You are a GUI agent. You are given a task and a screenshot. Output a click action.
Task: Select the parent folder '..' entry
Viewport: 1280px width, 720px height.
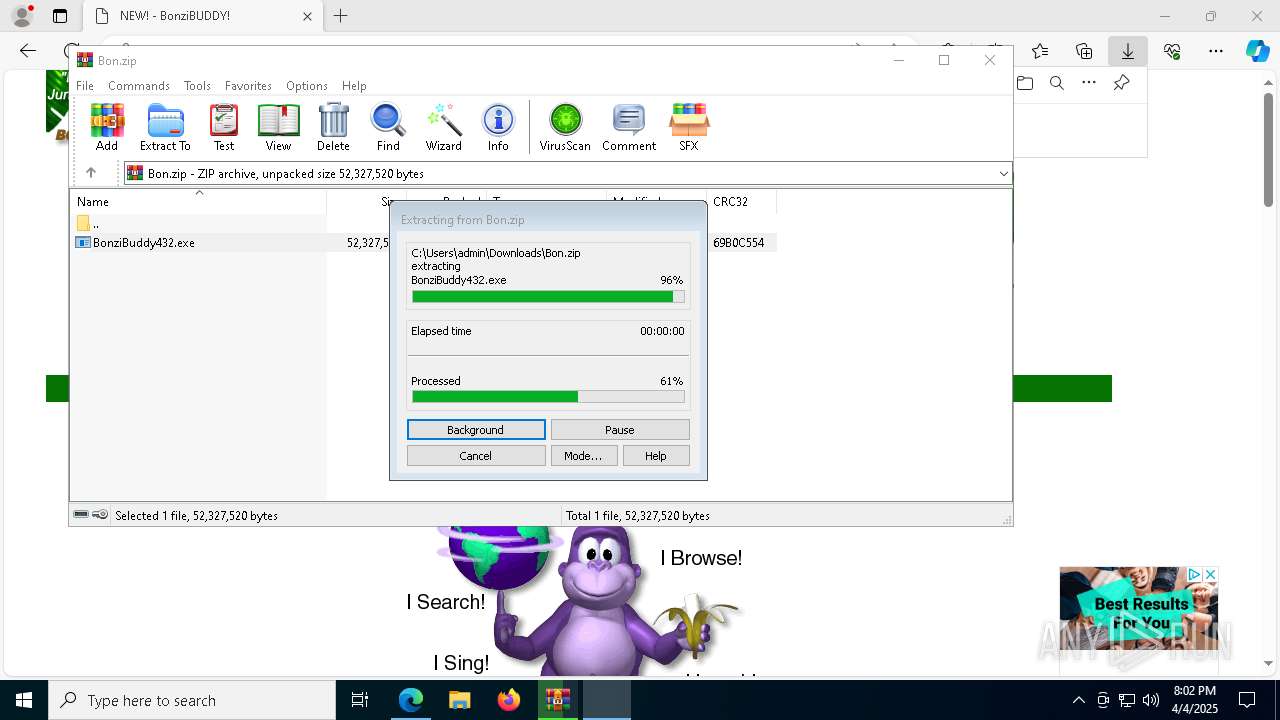[88, 223]
